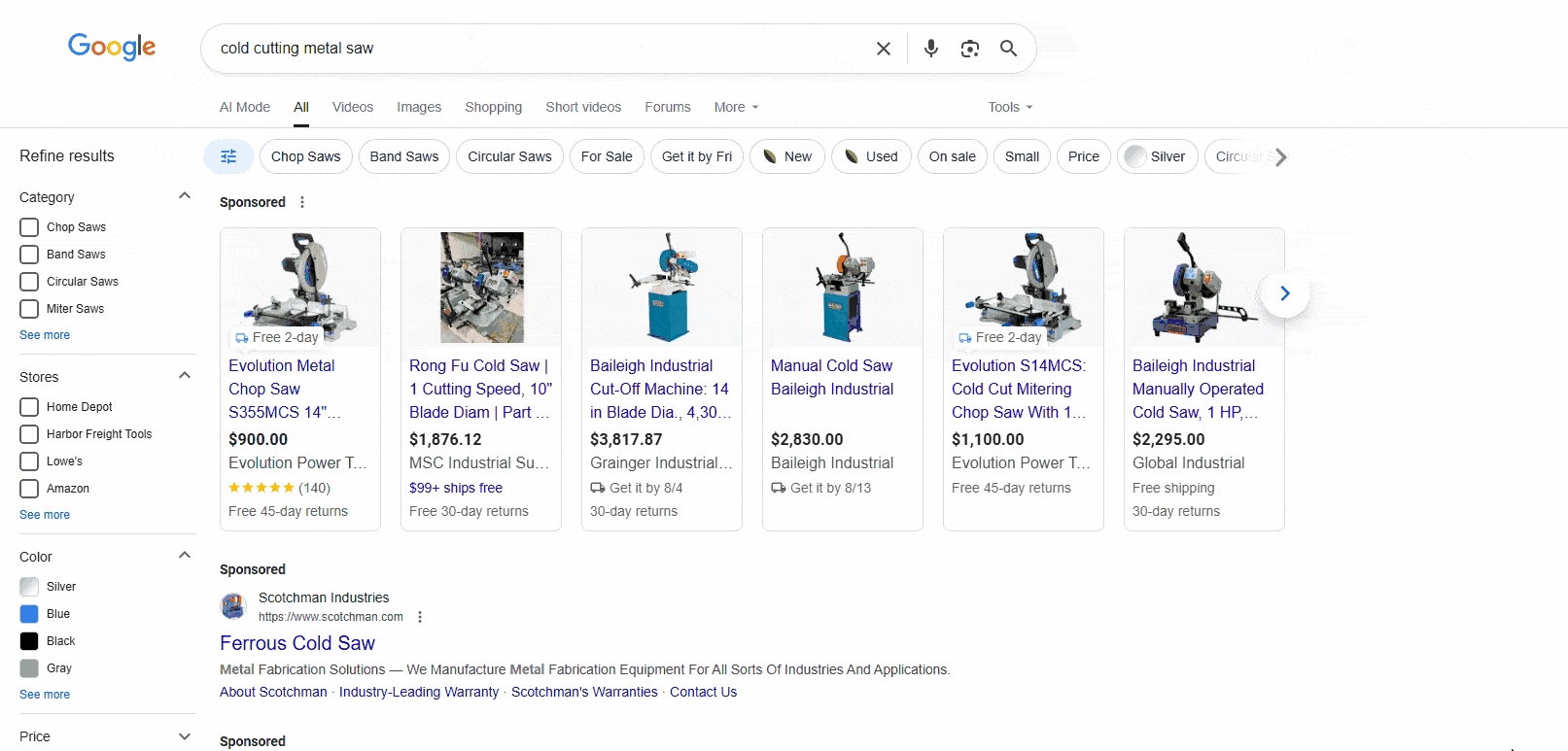Select the Silver color swatch
This screenshot has width=1568, height=751.
pos(29,587)
